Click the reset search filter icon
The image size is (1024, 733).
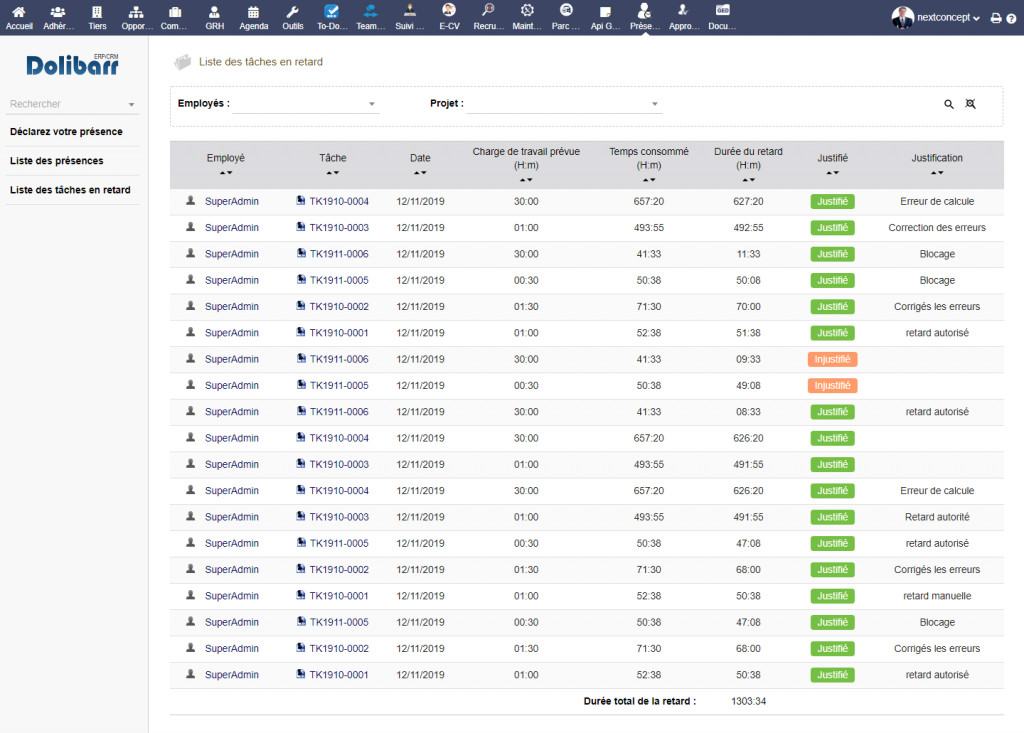coord(970,104)
